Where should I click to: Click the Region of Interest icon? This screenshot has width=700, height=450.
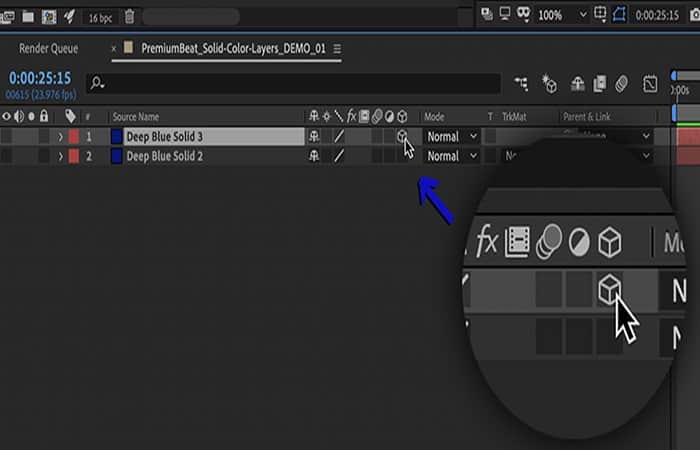[x=600, y=13]
